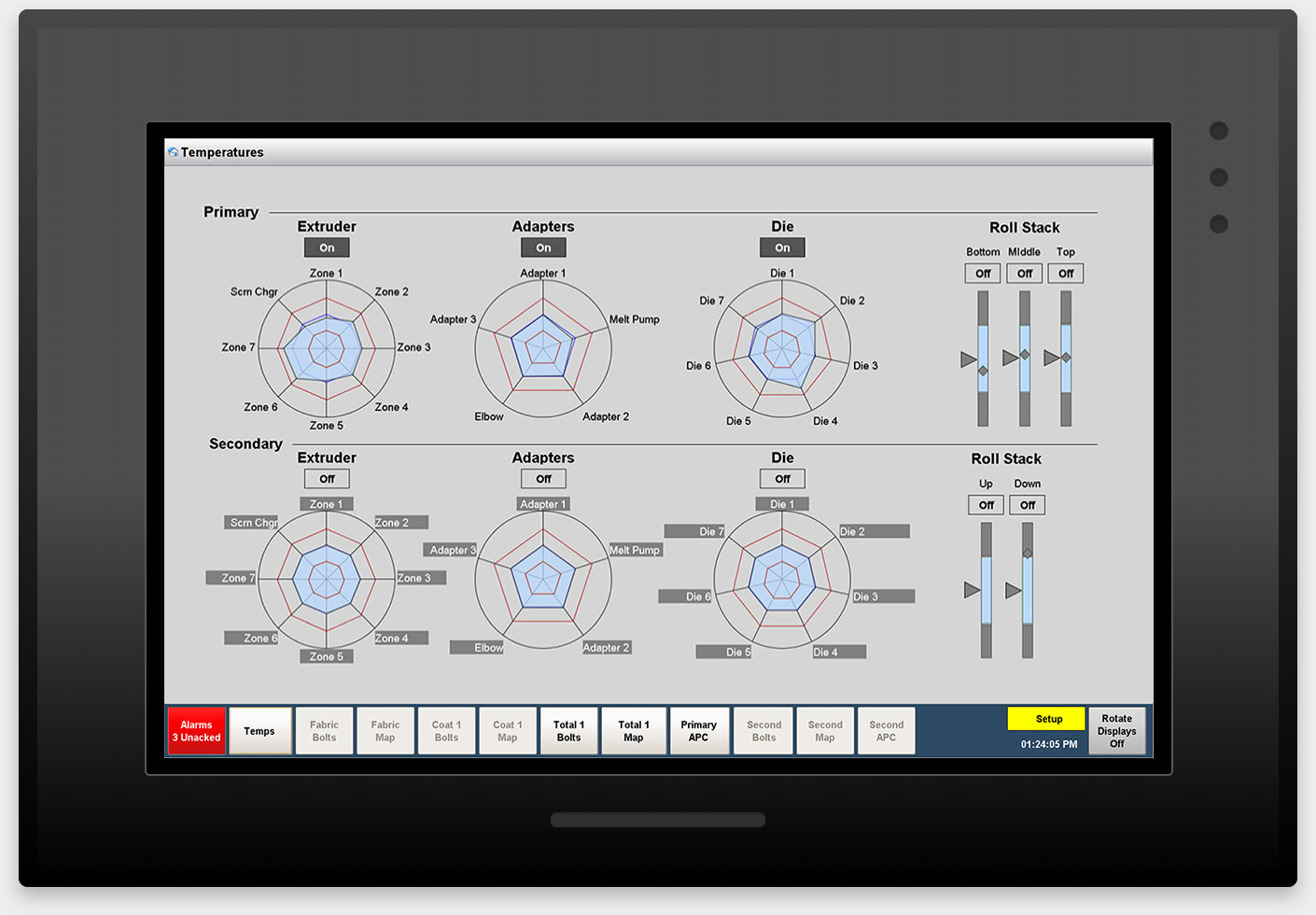1316x915 pixels.
Task: Select the Total 1 Map tab
Action: coord(634,731)
